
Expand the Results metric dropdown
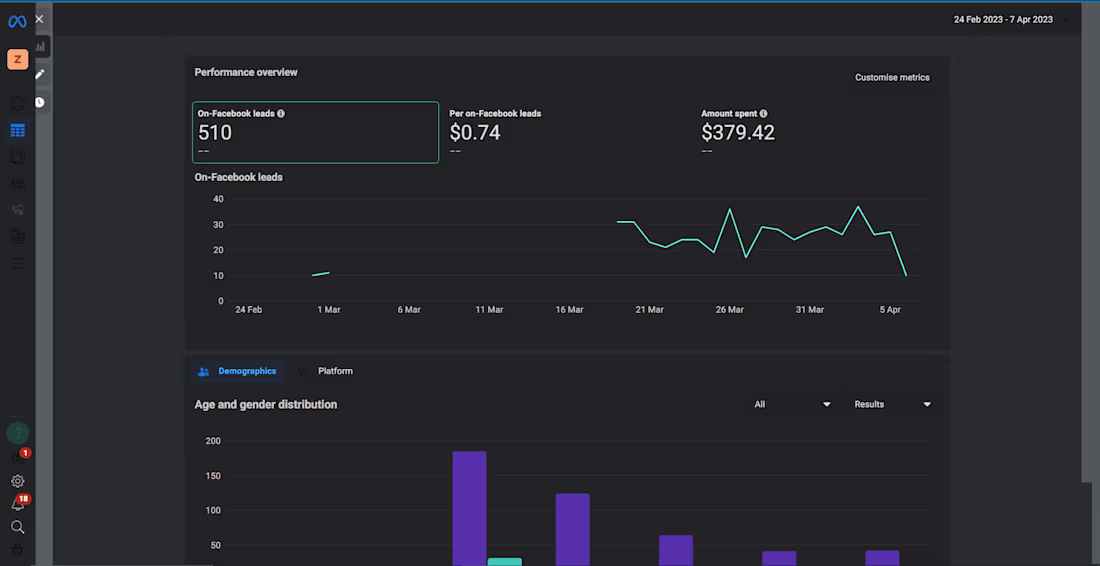click(x=892, y=404)
